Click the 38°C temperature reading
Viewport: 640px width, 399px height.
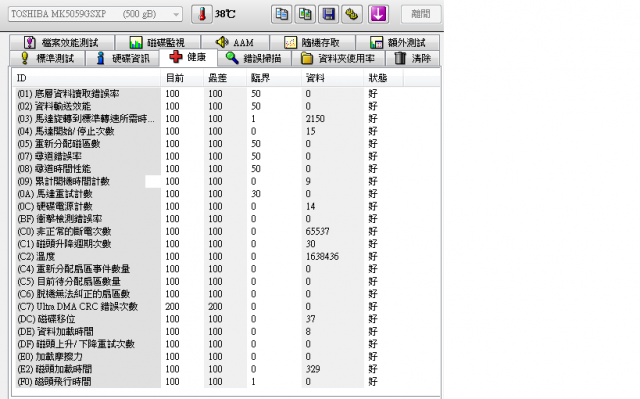225,14
